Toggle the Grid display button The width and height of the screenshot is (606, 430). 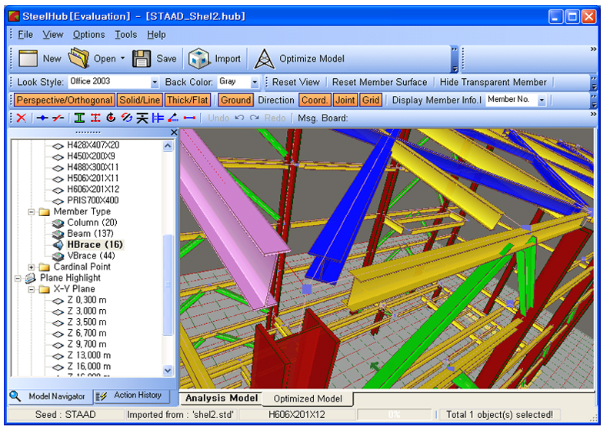(x=371, y=100)
